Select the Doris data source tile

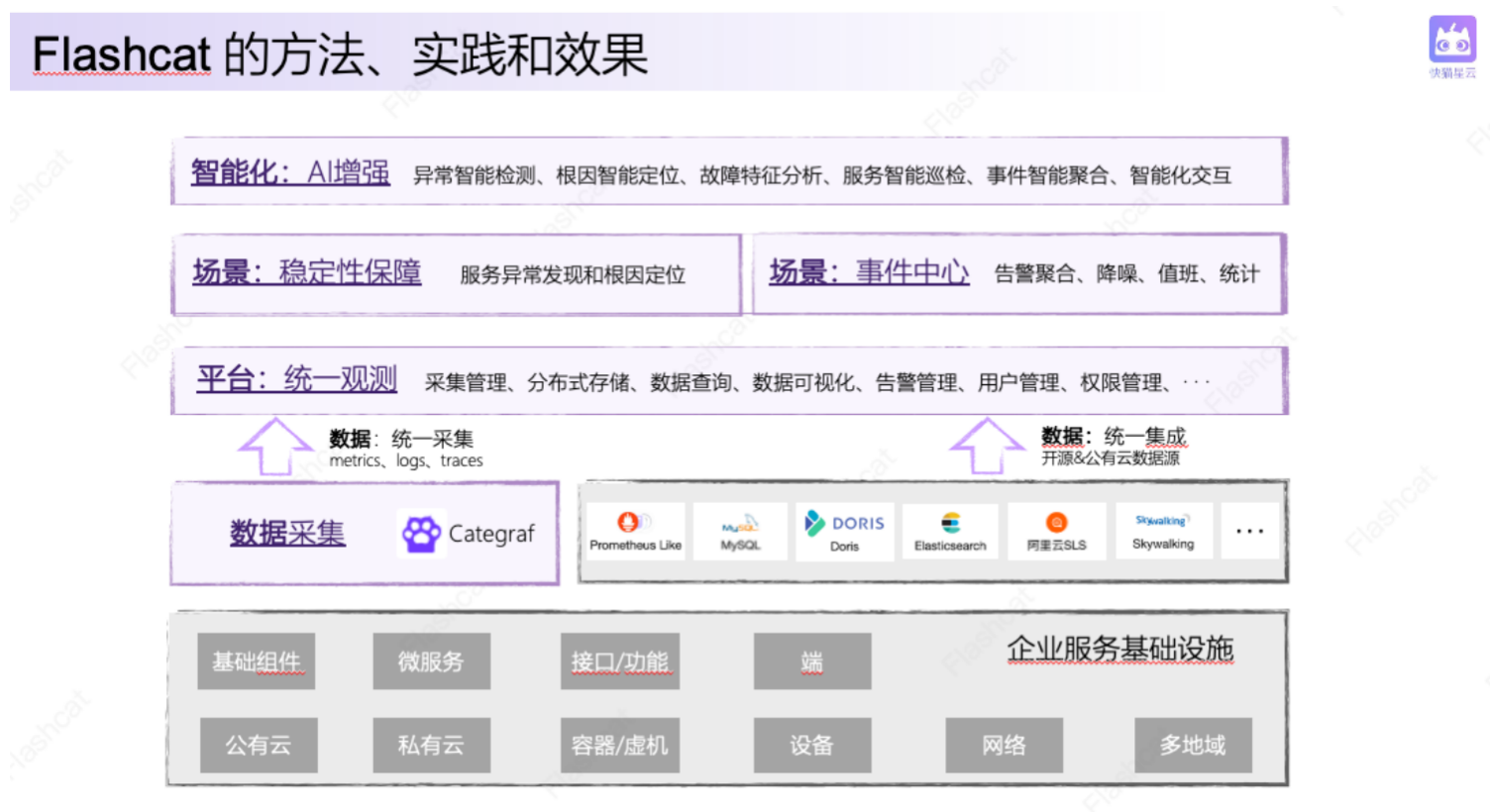(844, 532)
